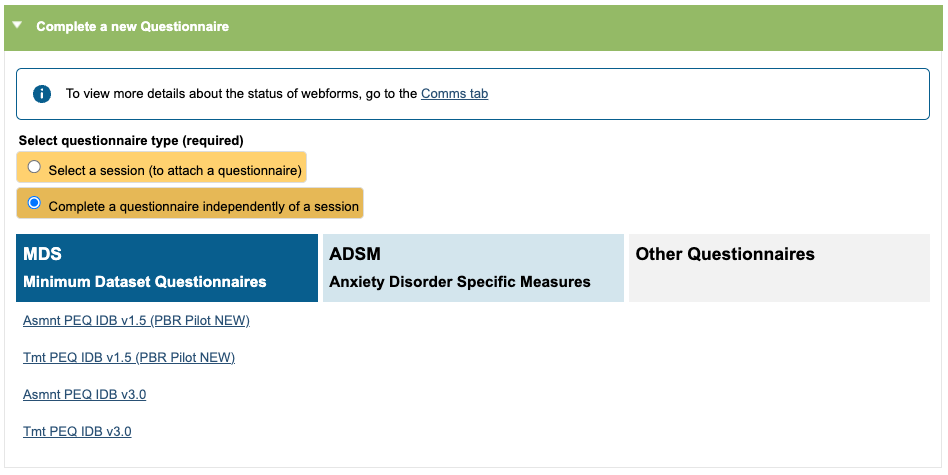Open Tmt PEQ IDB v1.5 (PBR Pilot NEW)

pyautogui.click(x=129, y=358)
